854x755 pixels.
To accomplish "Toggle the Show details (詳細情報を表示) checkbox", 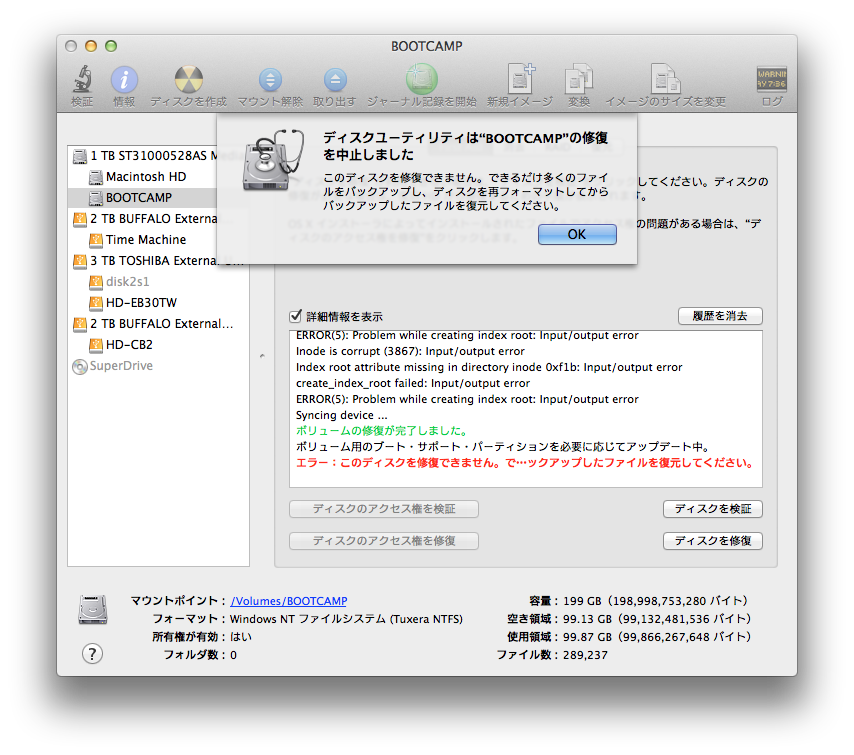I will pyautogui.click(x=295, y=316).
